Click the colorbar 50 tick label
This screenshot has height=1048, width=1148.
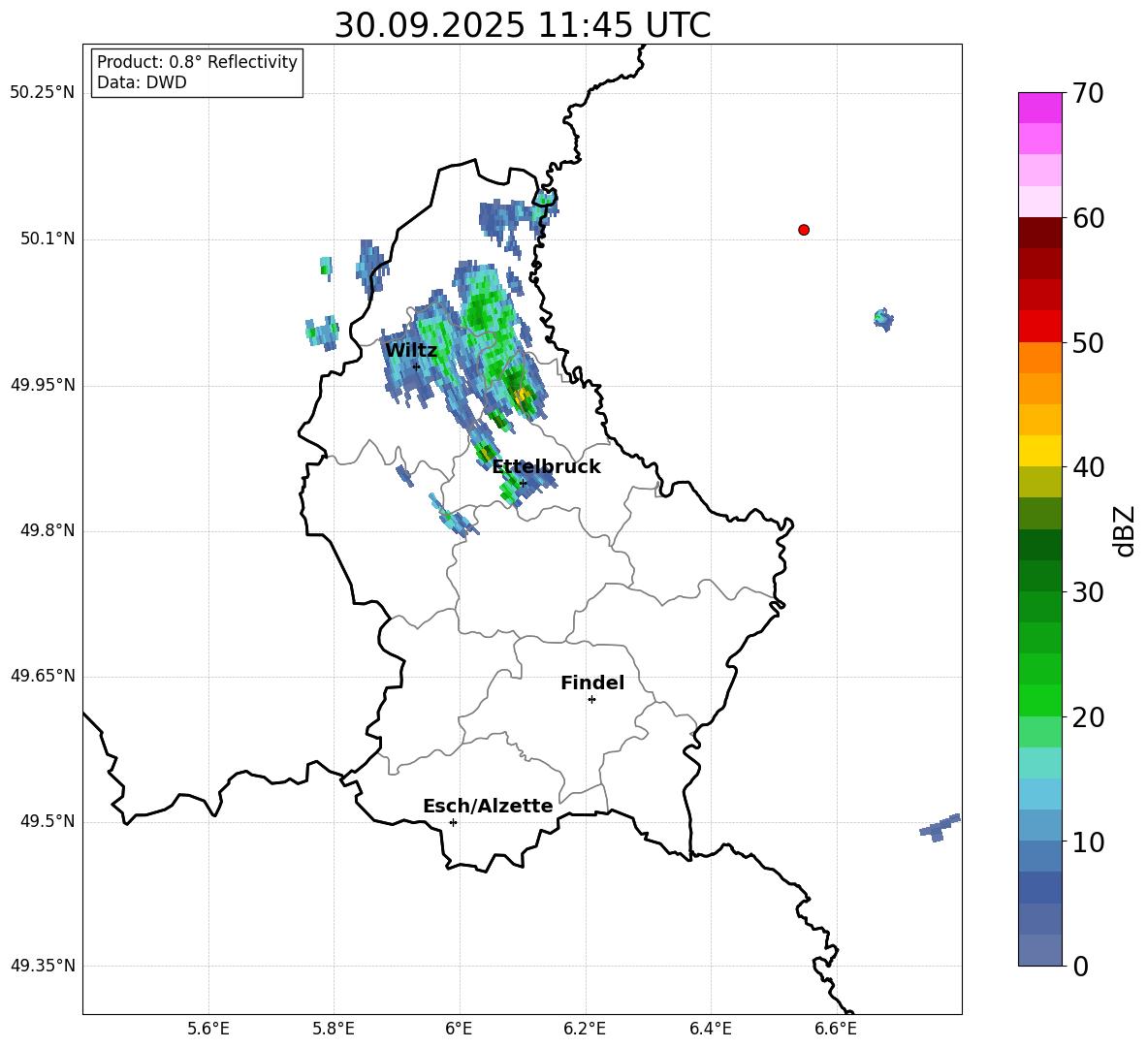1088,343
